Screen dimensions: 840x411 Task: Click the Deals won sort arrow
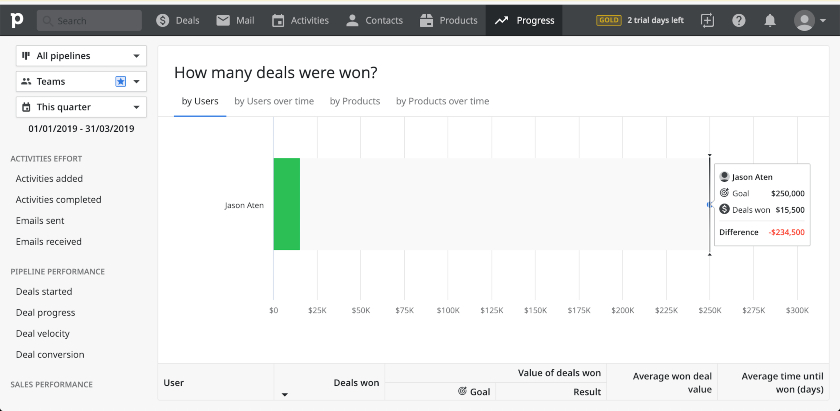pyautogui.click(x=285, y=395)
